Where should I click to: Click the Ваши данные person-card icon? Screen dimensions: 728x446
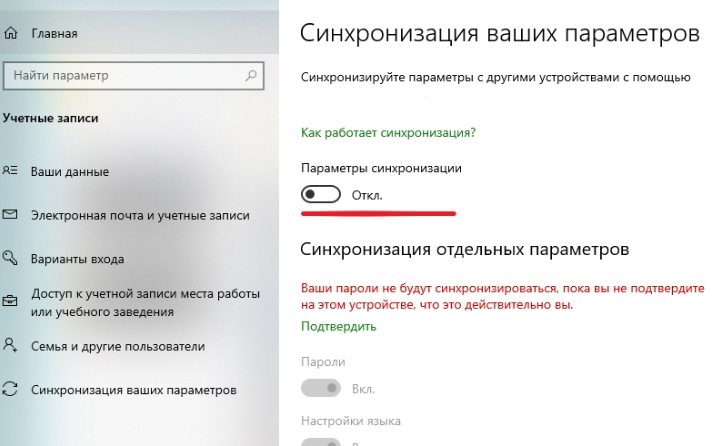pos(11,171)
